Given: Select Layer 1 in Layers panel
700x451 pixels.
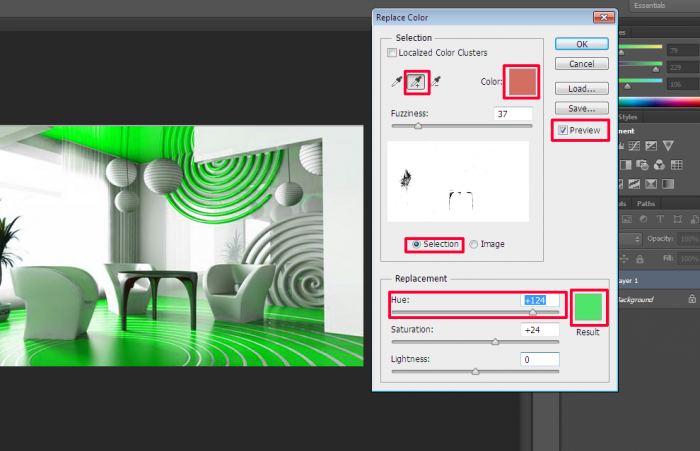Looking at the screenshot, I should (659, 280).
